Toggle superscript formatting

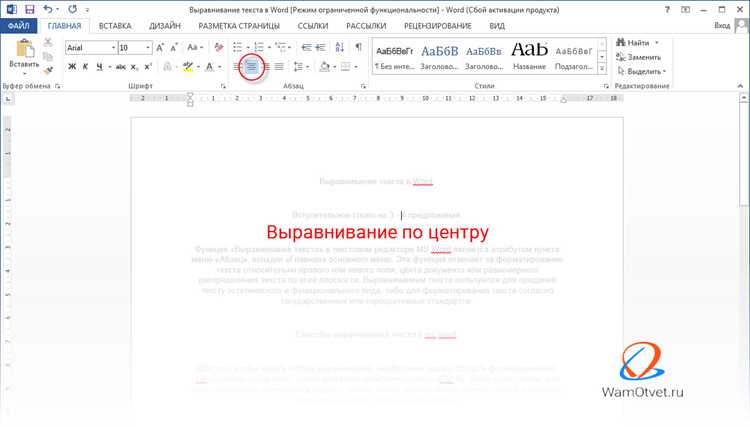click(148, 67)
